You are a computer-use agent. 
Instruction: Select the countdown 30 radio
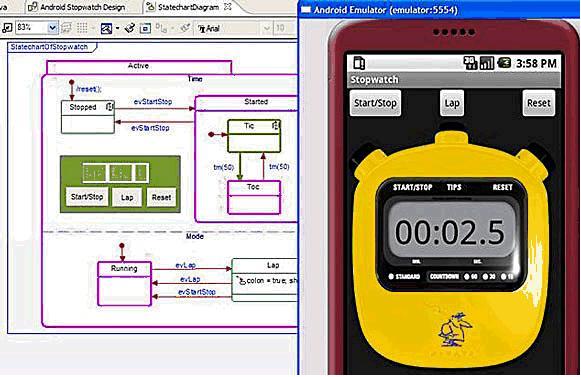pyautogui.click(x=485, y=277)
